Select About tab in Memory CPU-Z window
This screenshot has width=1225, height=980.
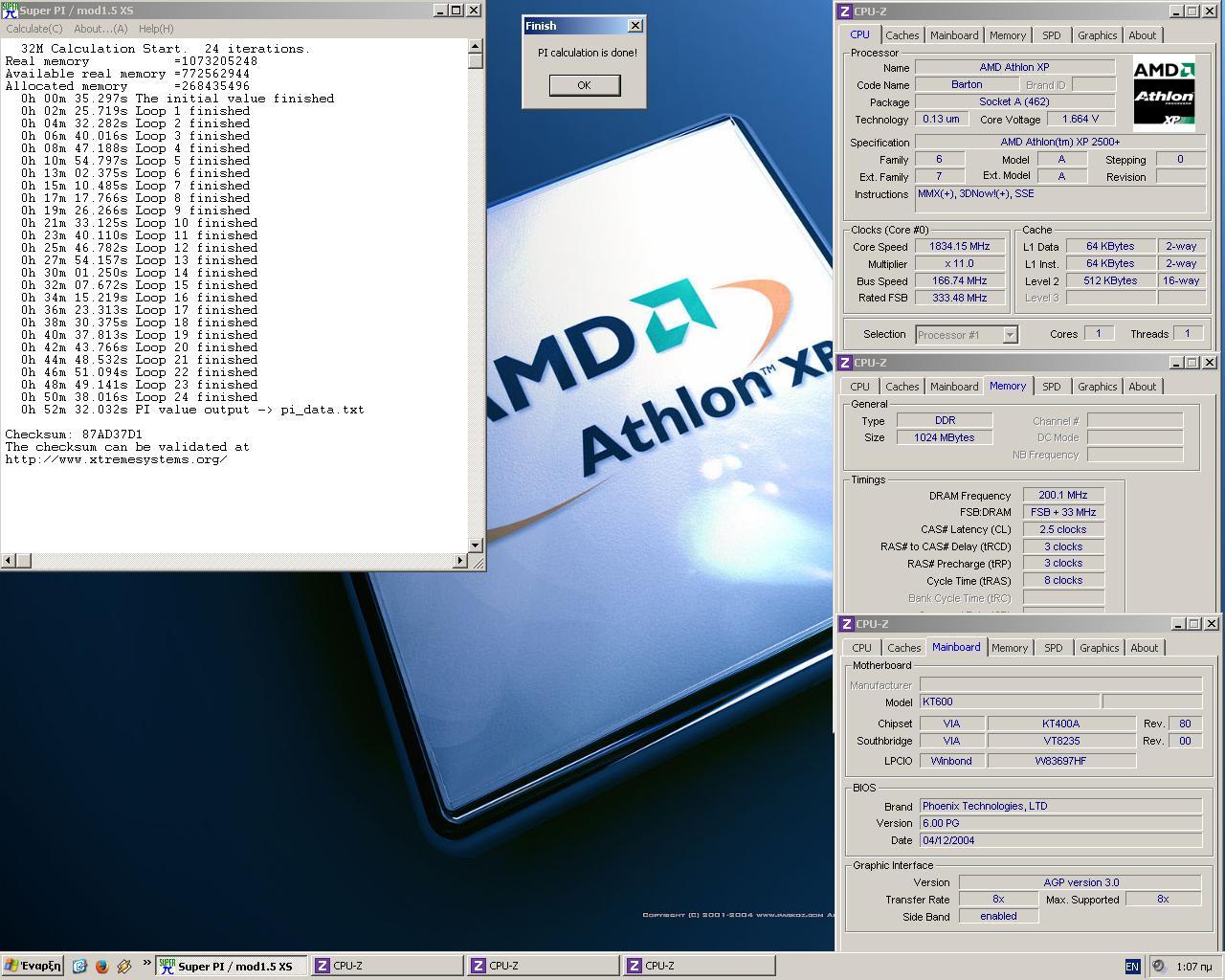click(x=1142, y=387)
